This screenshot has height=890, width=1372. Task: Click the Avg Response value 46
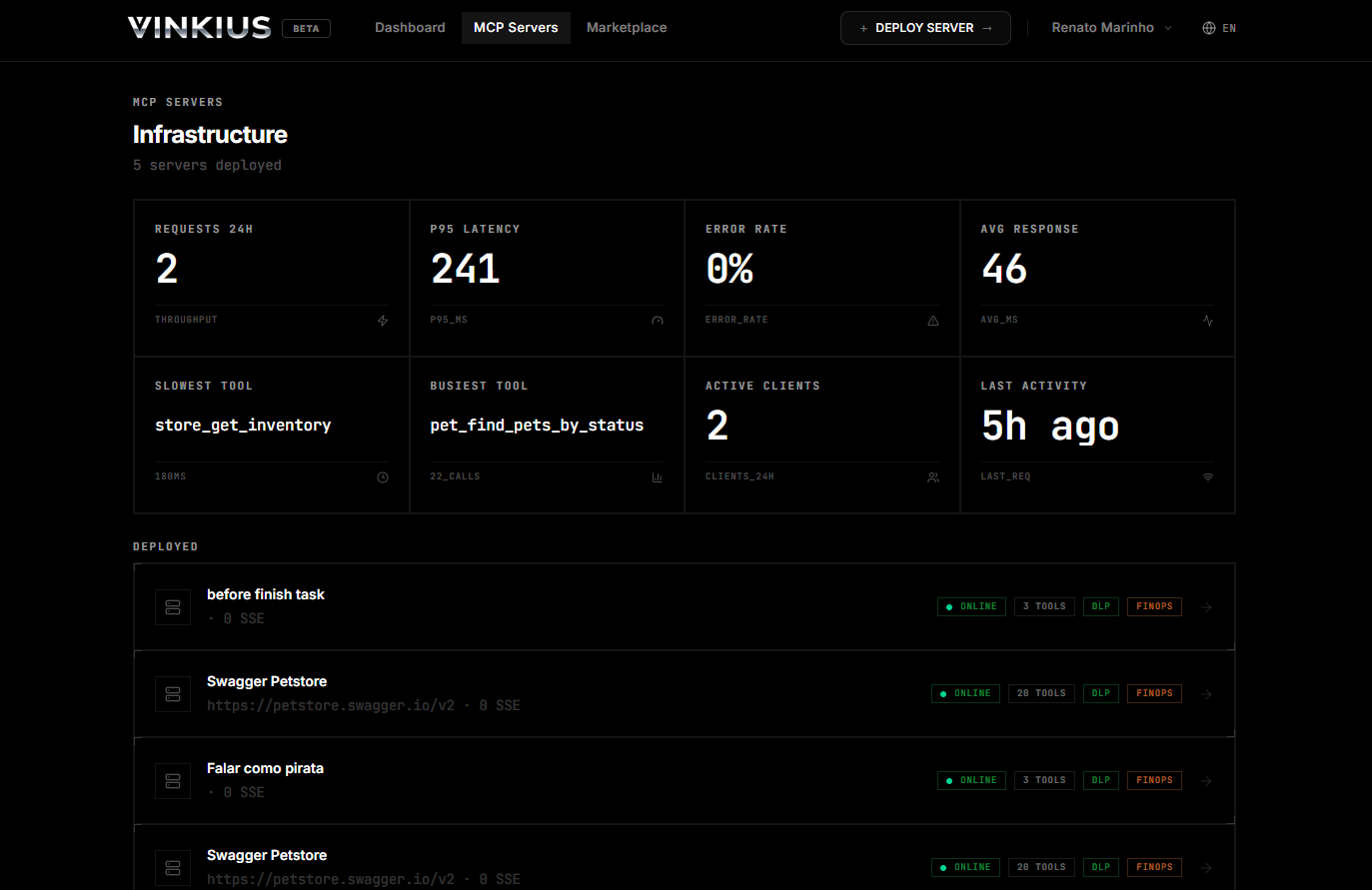tap(1004, 270)
